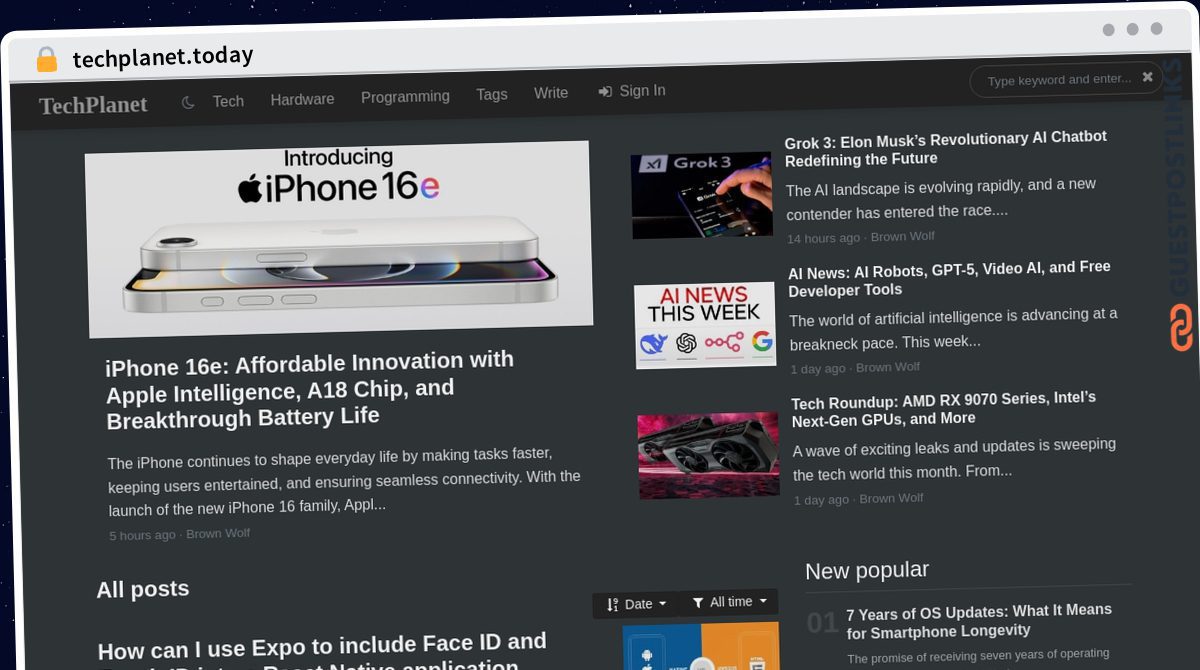Screen dimensions: 1200x670
Task: Click the TechPlanet logo
Action: tap(93, 105)
